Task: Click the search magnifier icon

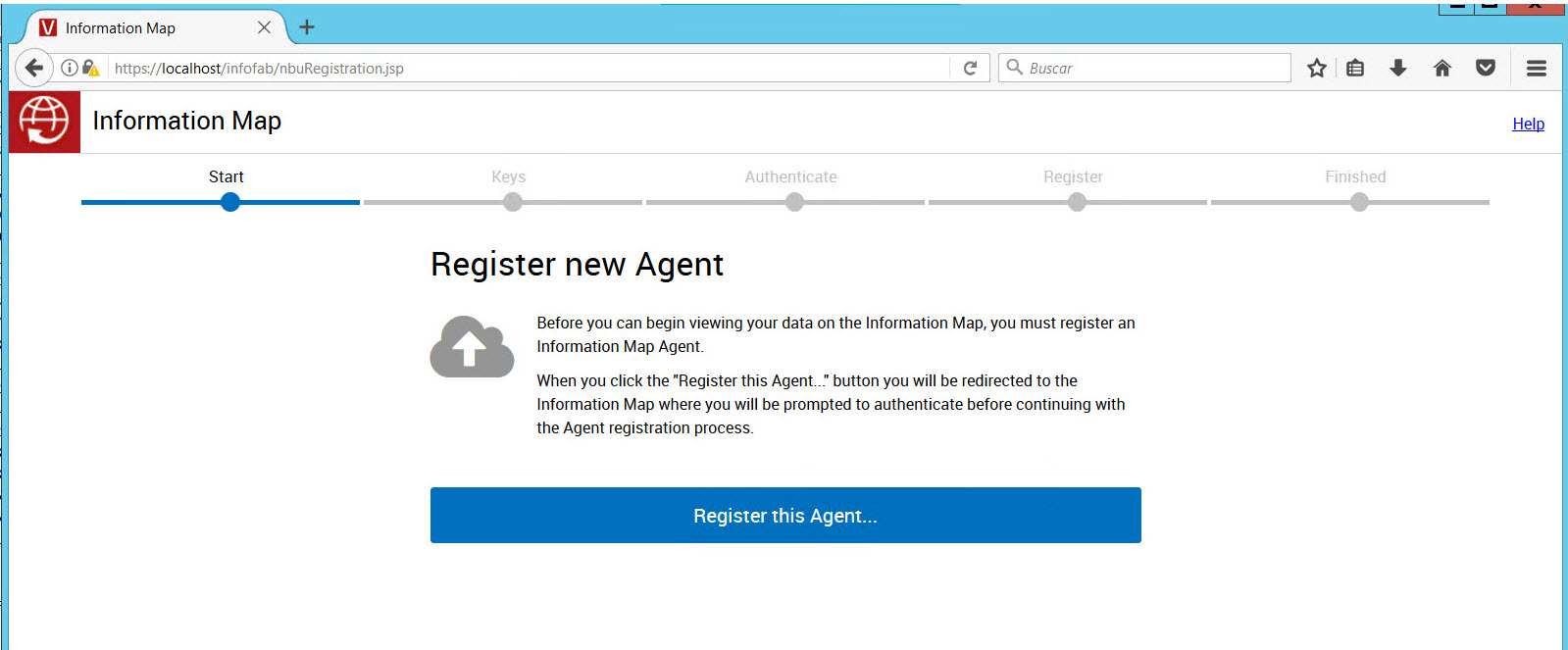Action: point(1015,67)
